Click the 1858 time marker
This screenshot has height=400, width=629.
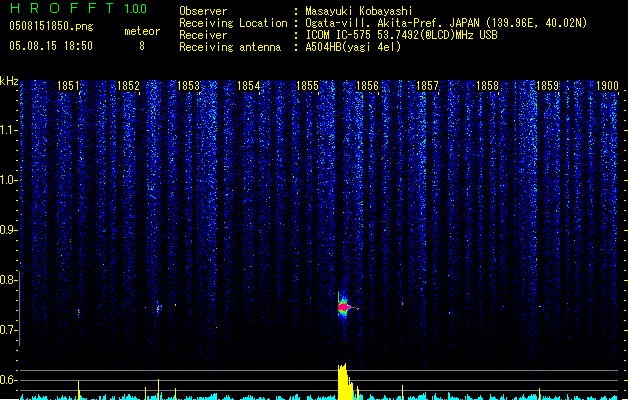click(x=487, y=86)
